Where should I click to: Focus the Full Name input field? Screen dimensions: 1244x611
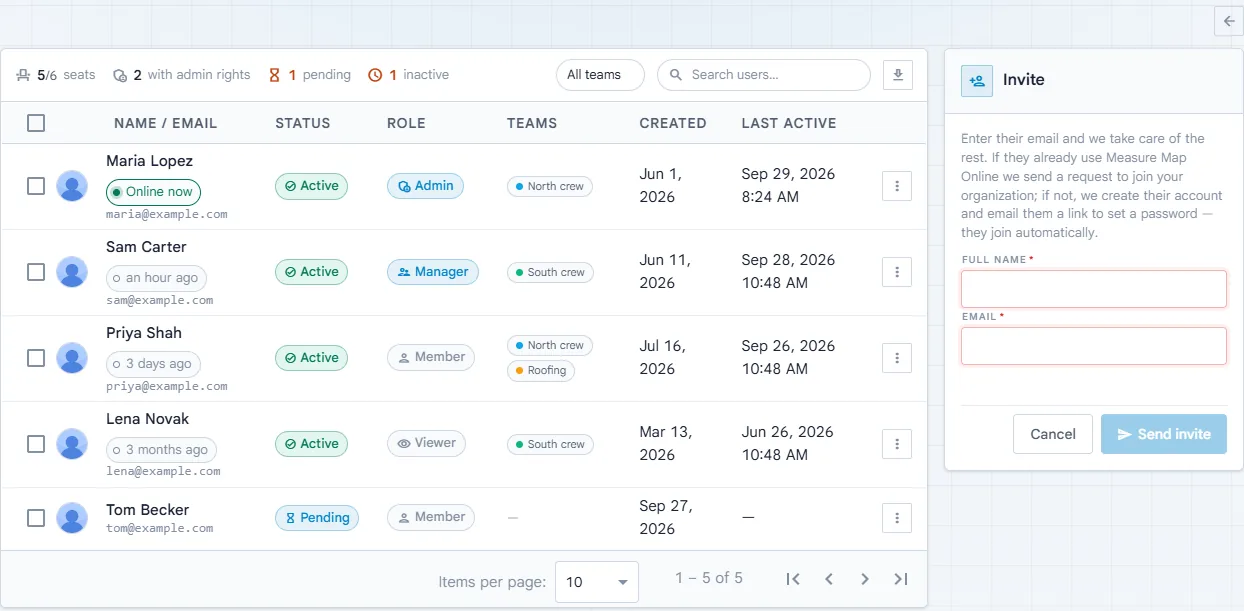tap(1094, 289)
